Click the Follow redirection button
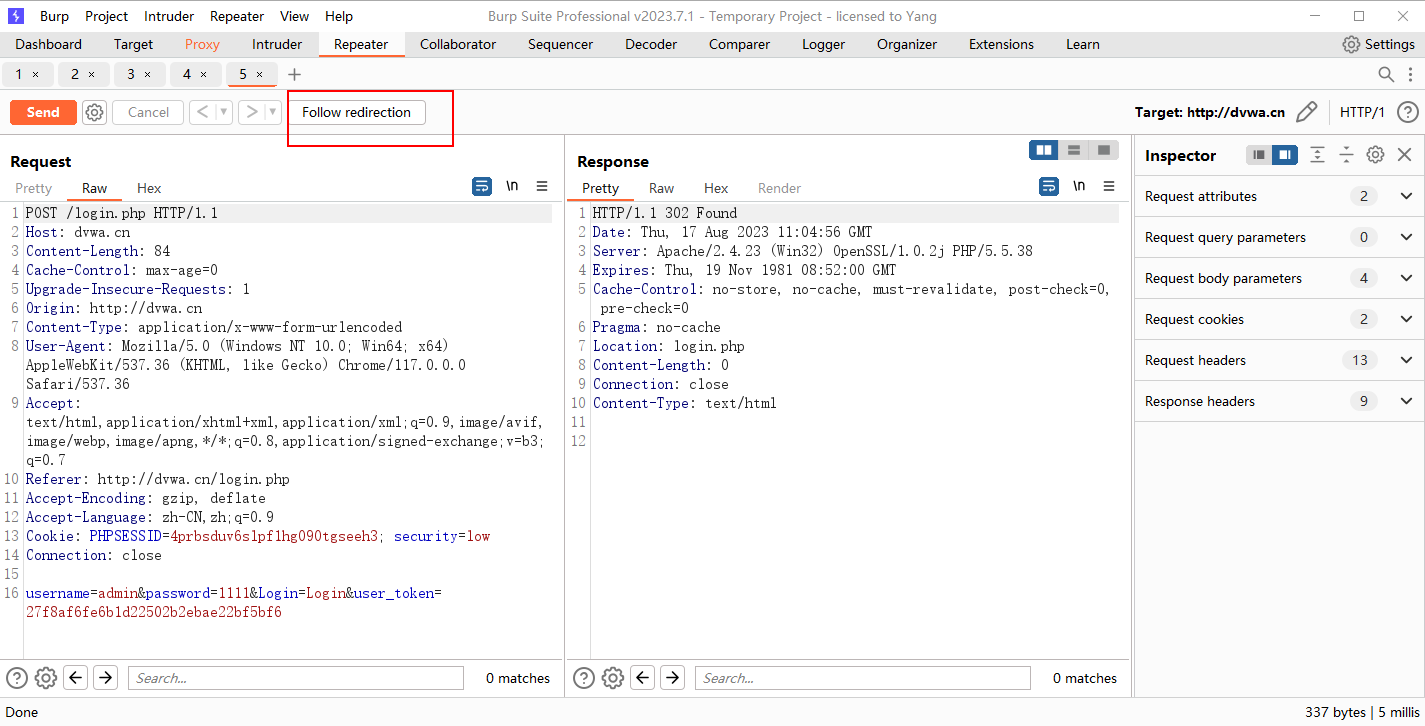The image size is (1425, 726). tap(356, 112)
